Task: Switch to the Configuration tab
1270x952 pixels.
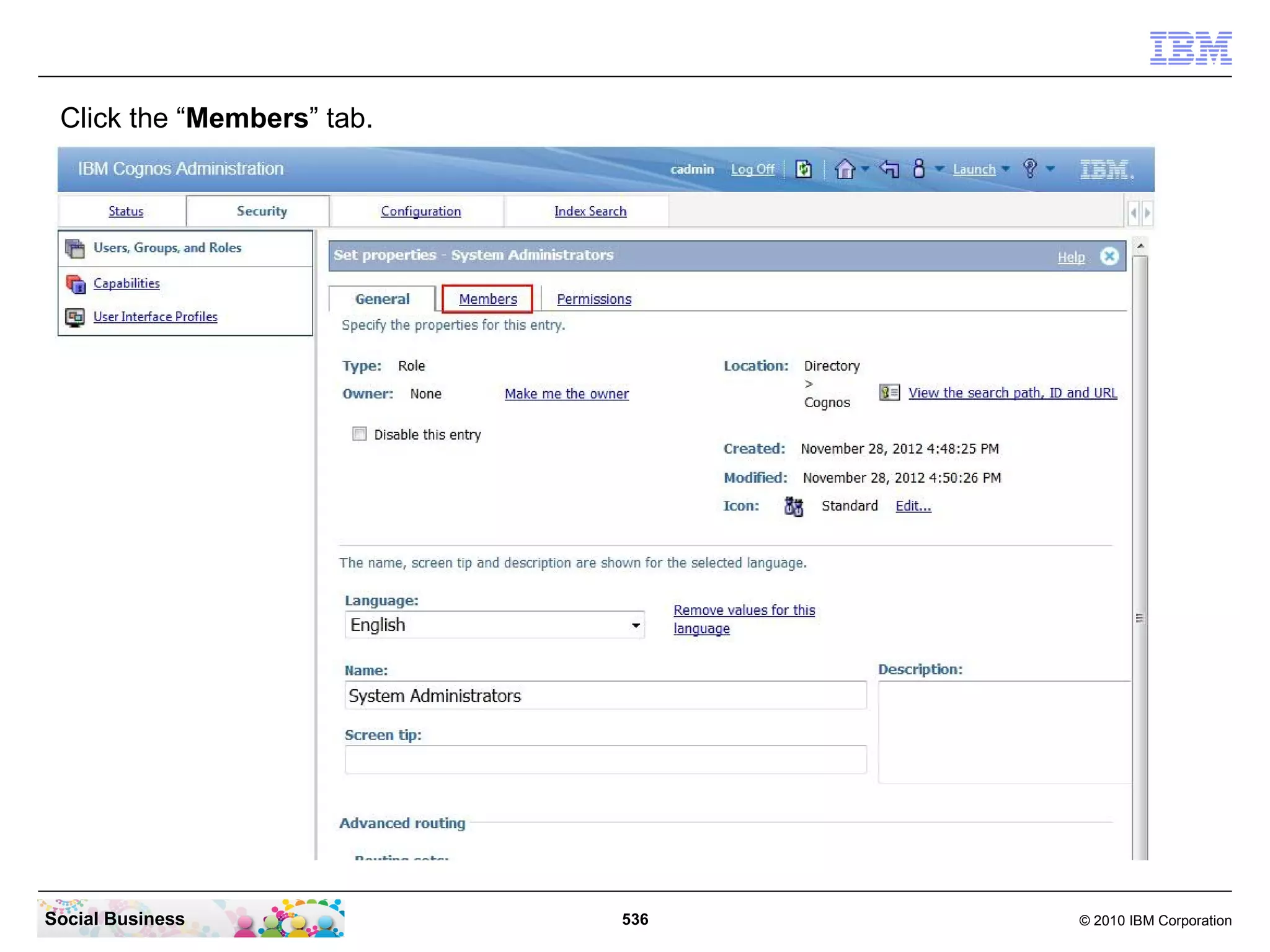Action: (x=420, y=211)
